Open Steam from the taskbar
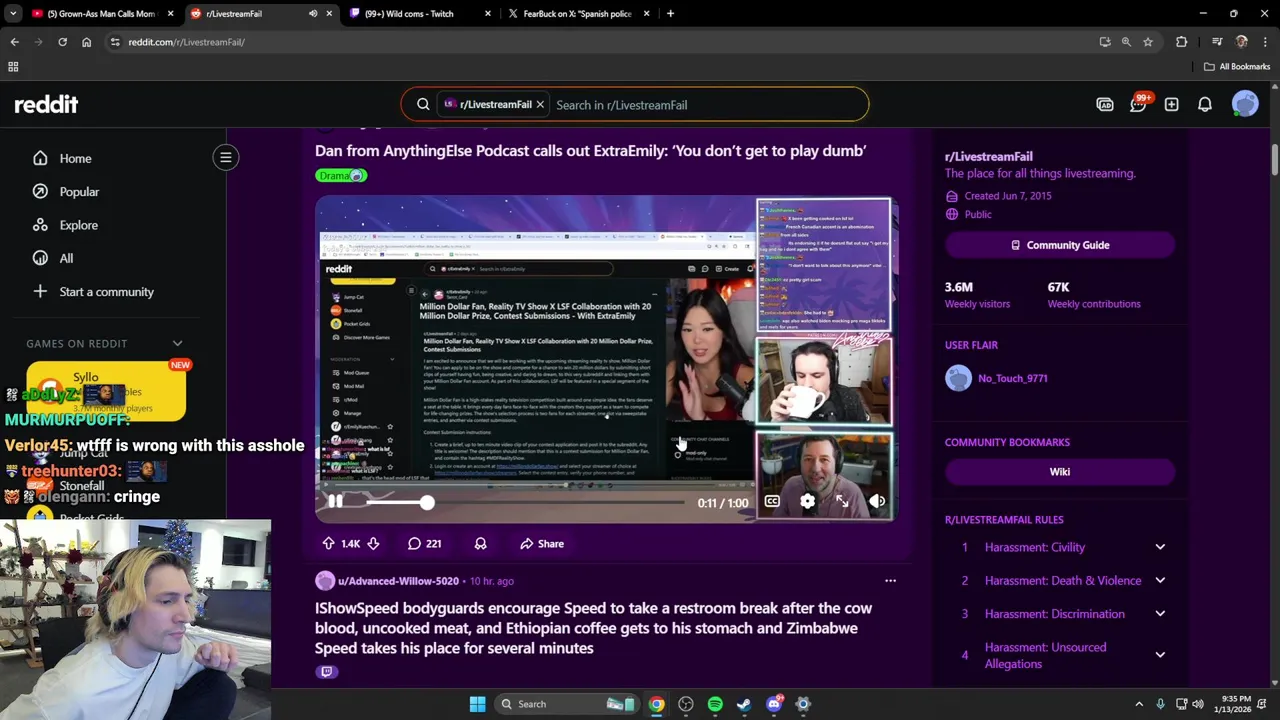This screenshot has width=1280, height=720. click(x=744, y=704)
